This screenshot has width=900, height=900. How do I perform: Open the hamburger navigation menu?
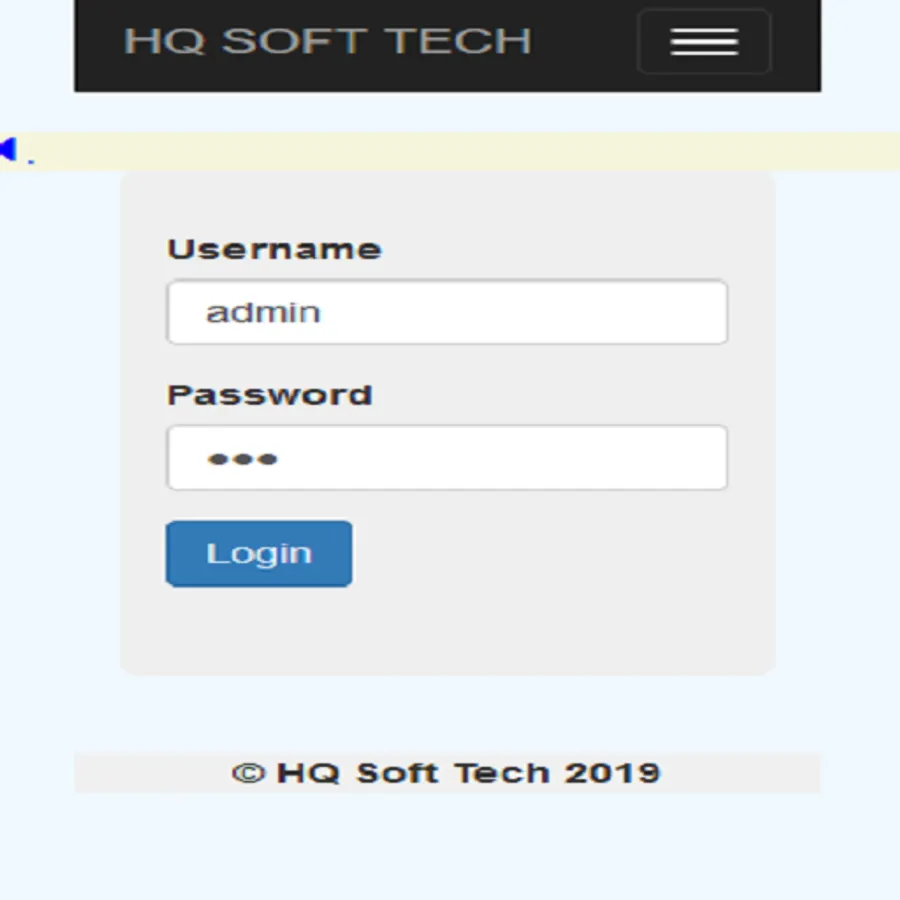pos(704,41)
